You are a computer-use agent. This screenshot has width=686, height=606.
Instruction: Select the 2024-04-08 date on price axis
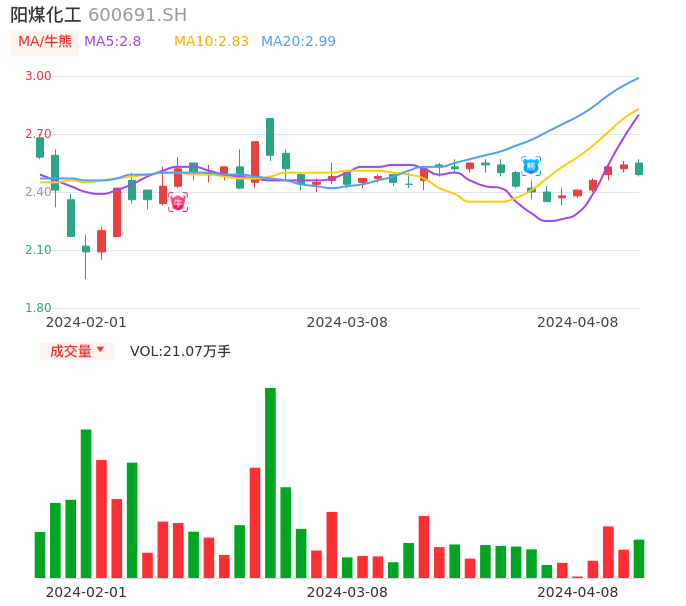(x=577, y=322)
